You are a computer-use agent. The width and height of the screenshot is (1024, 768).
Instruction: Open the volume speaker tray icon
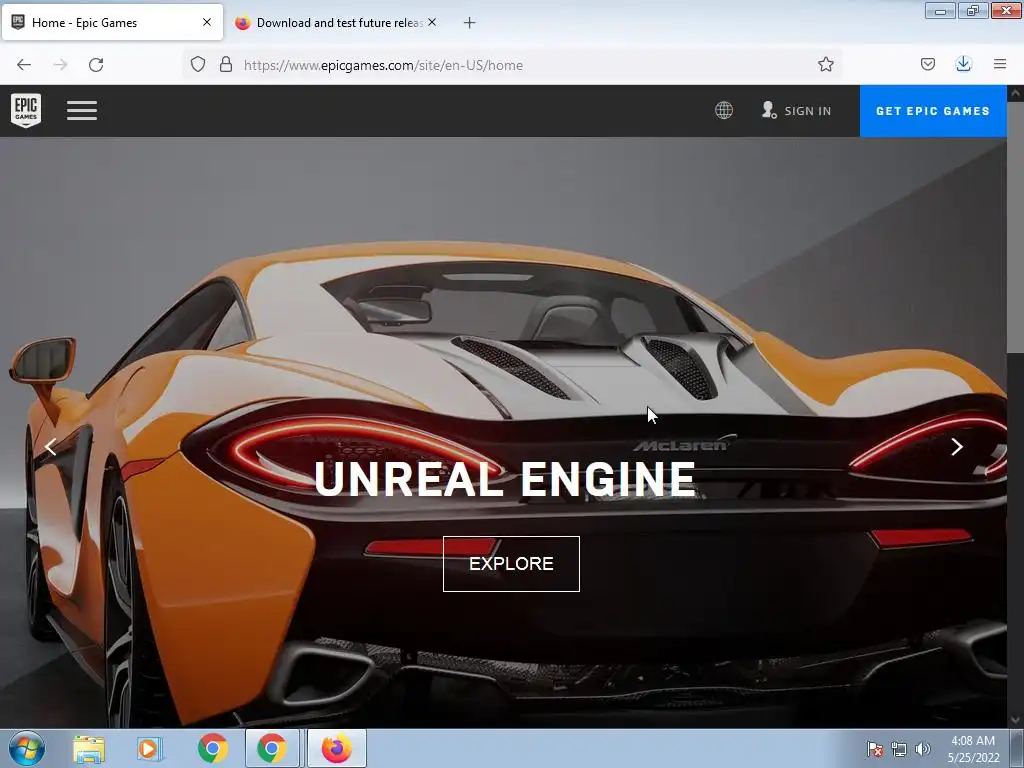[923, 749]
